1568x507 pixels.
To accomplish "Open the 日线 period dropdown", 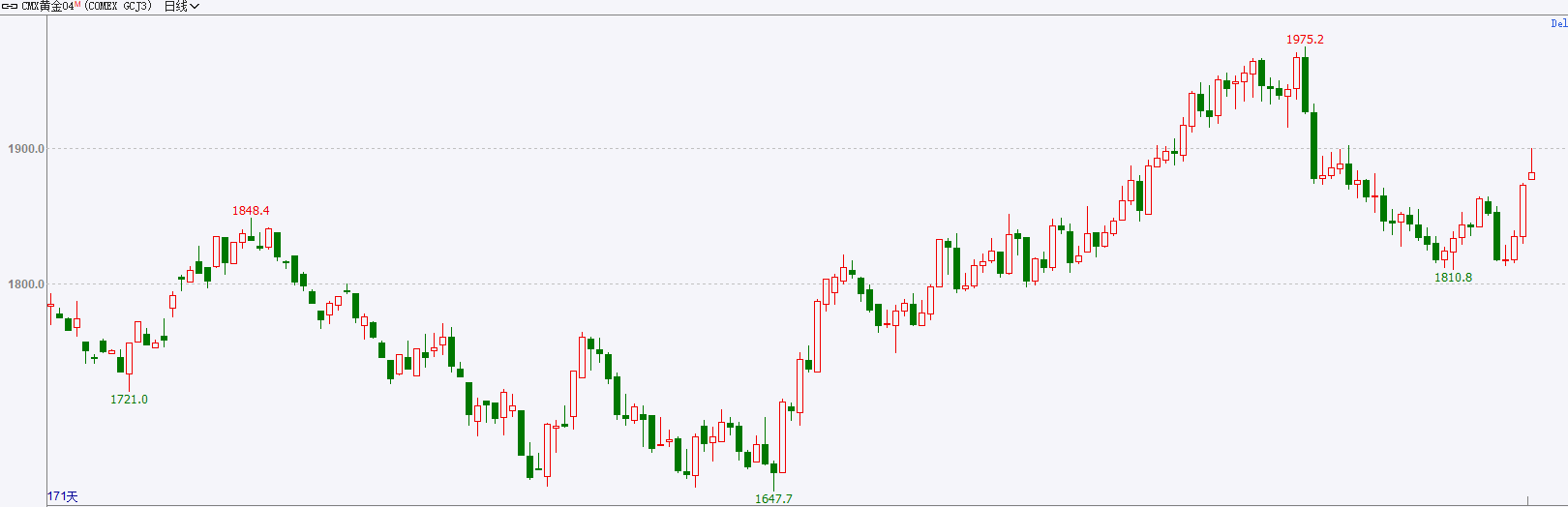I will tap(182, 7).
